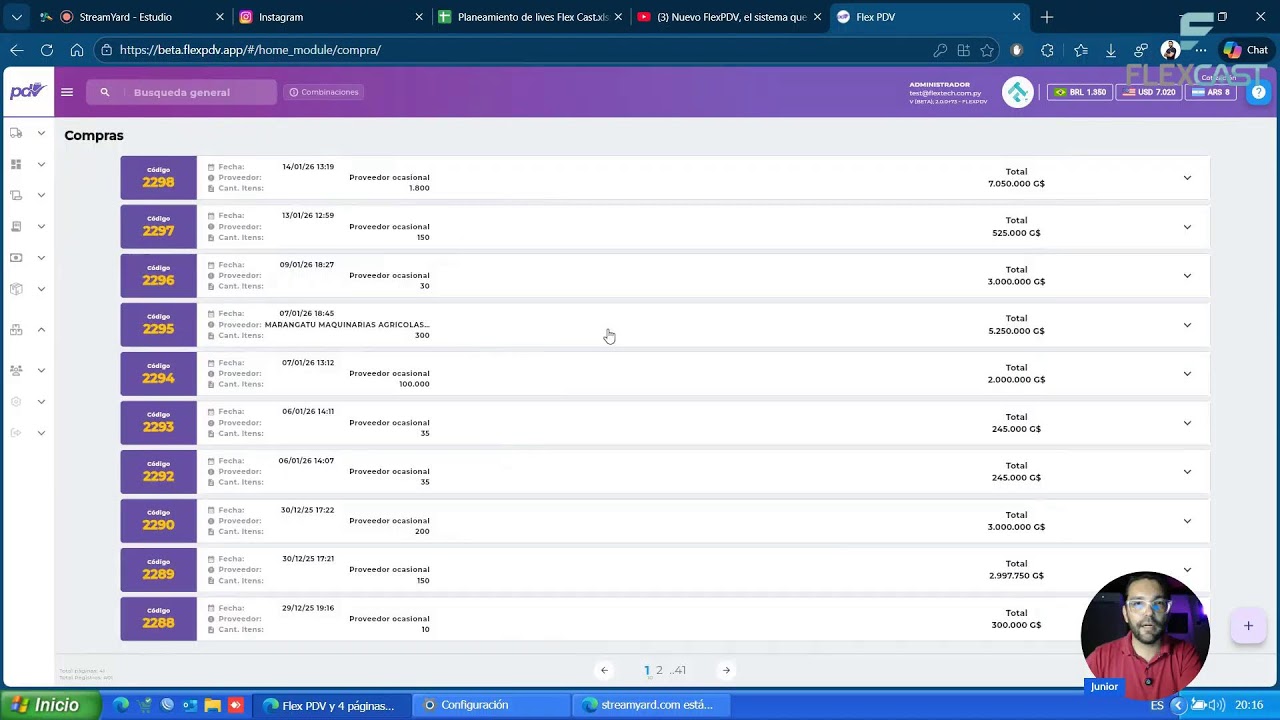Go to page 41 of purchases
The width and height of the screenshot is (1280, 720).
click(680, 670)
